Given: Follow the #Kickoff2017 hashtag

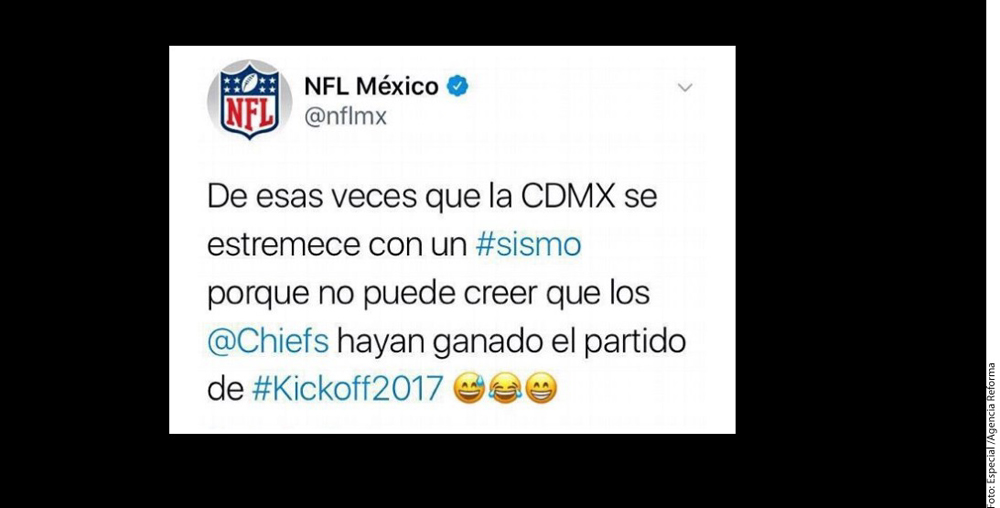Looking at the screenshot, I should [x=348, y=388].
